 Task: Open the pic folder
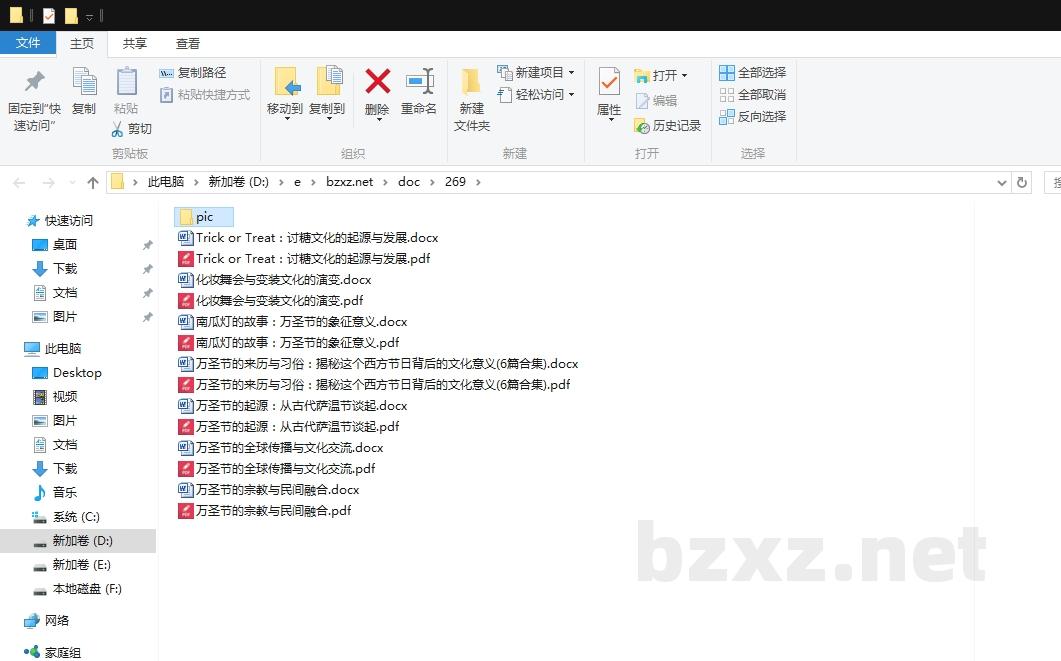point(203,216)
